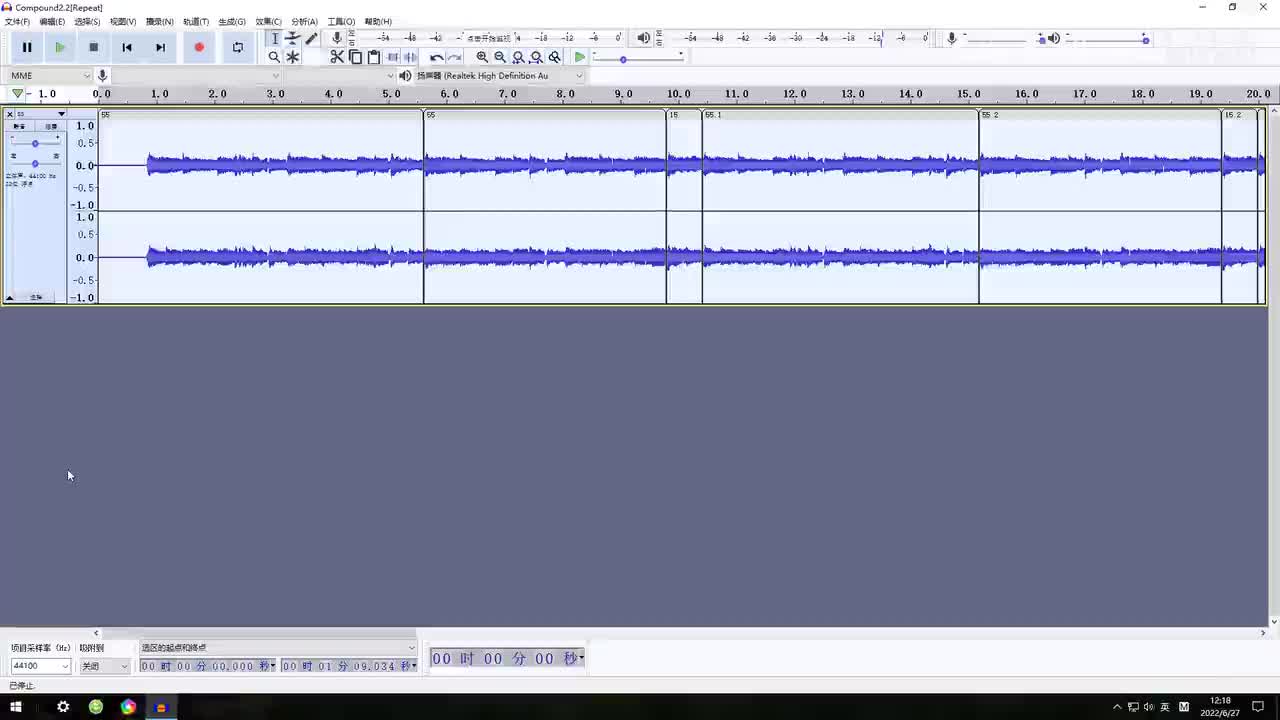Open the snap-to dropdown showing 关闭
The image size is (1280, 720).
[104, 666]
